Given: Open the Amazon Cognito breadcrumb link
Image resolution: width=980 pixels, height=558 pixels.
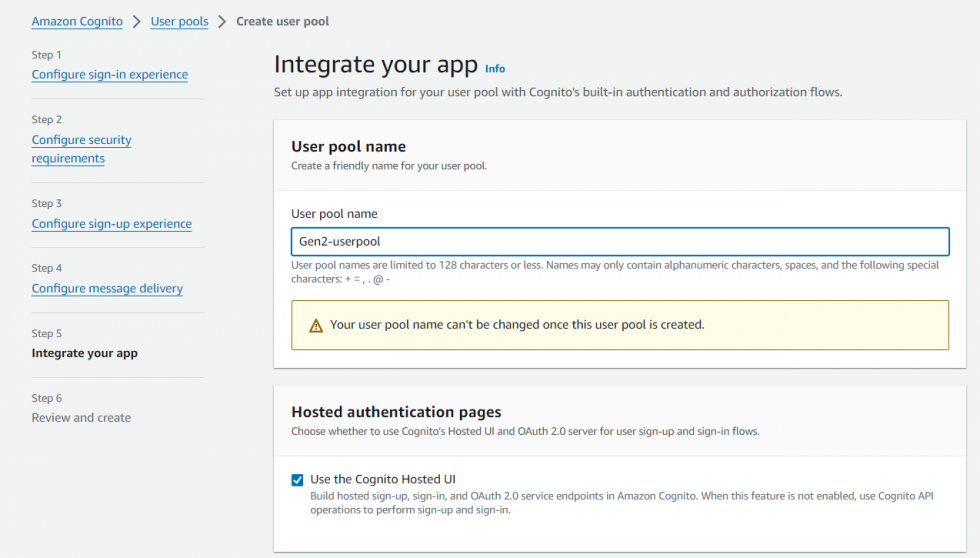Looking at the screenshot, I should point(76,21).
